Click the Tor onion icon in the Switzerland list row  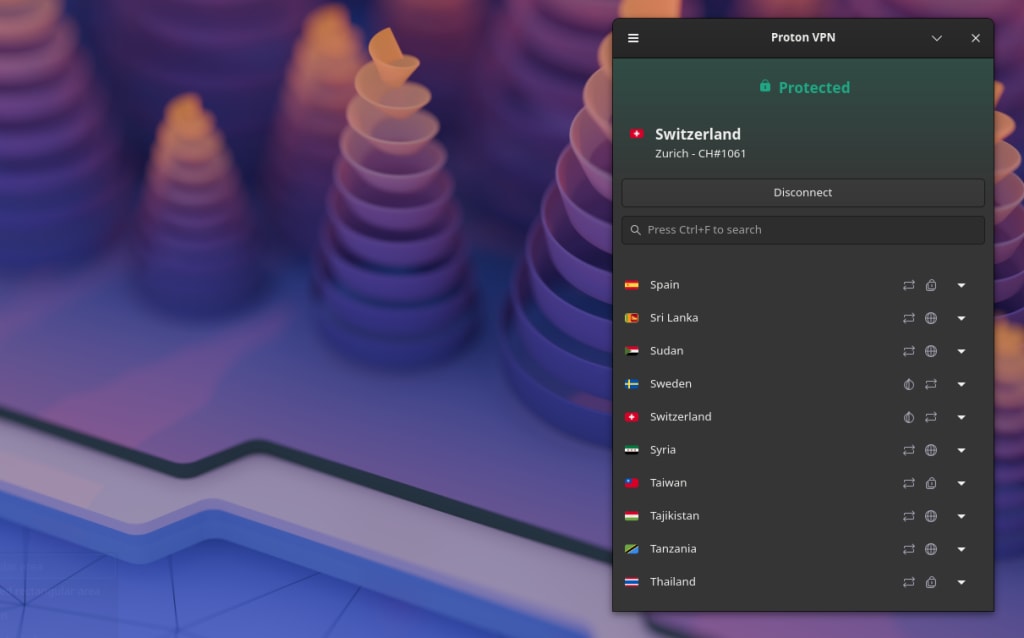[x=908, y=417]
